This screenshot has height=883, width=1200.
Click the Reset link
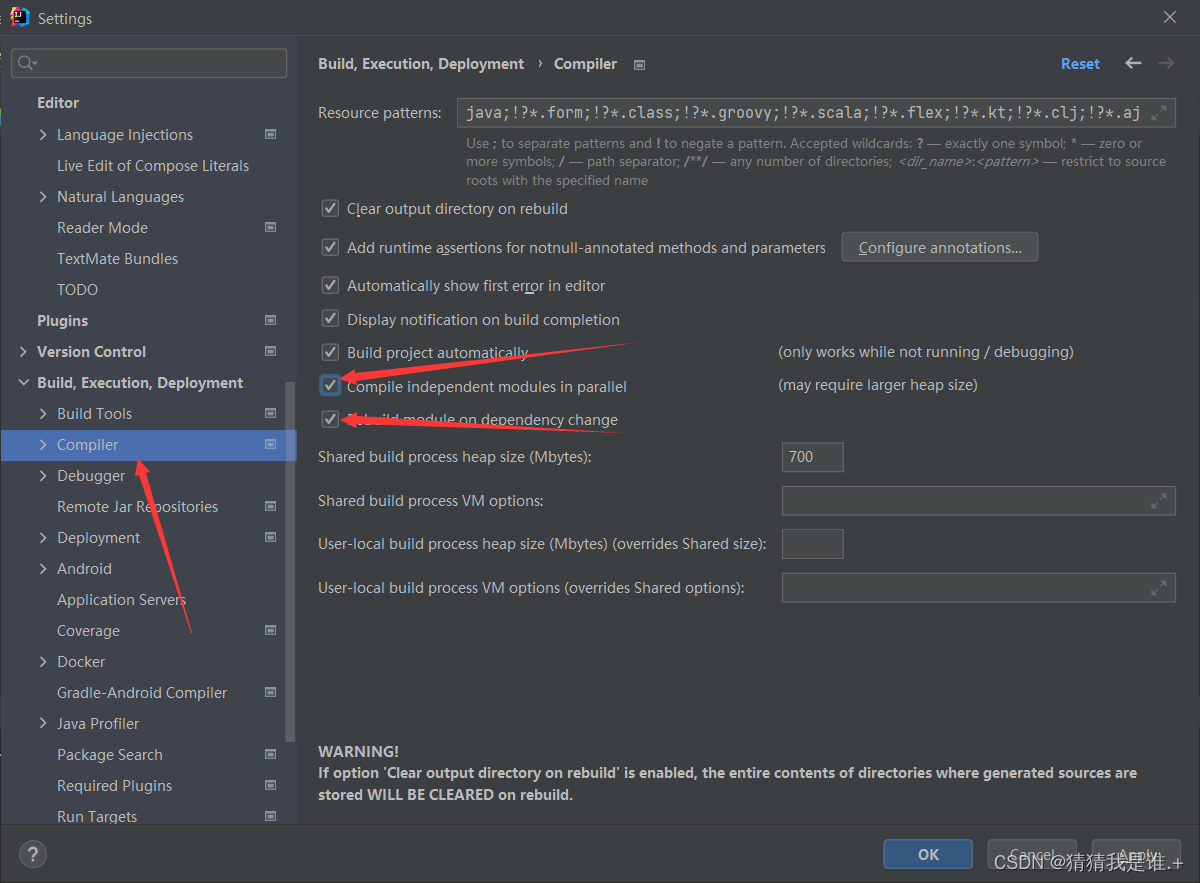click(1080, 63)
